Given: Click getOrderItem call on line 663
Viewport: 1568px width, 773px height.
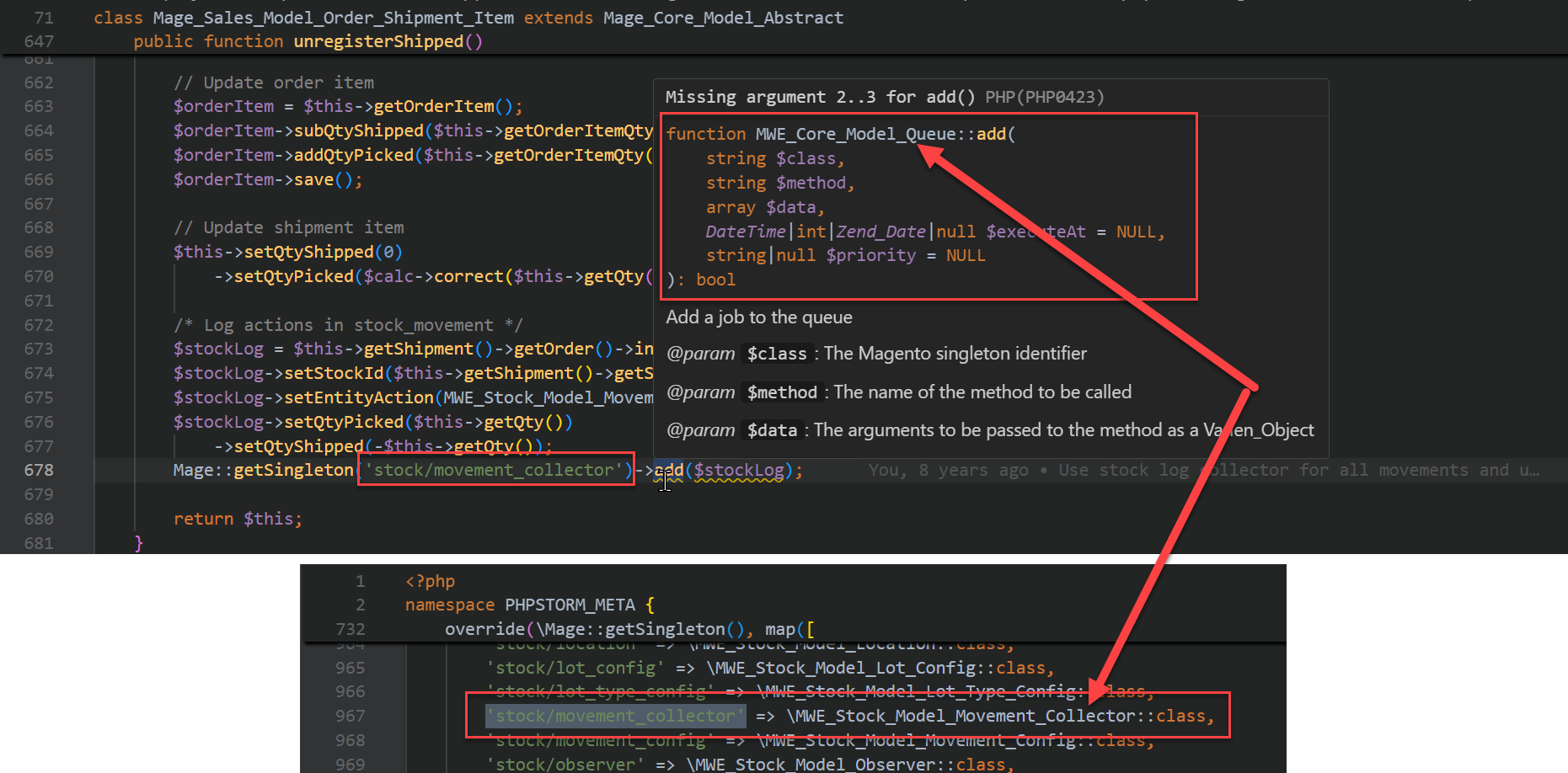Looking at the screenshot, I should [x=433, y=106].
